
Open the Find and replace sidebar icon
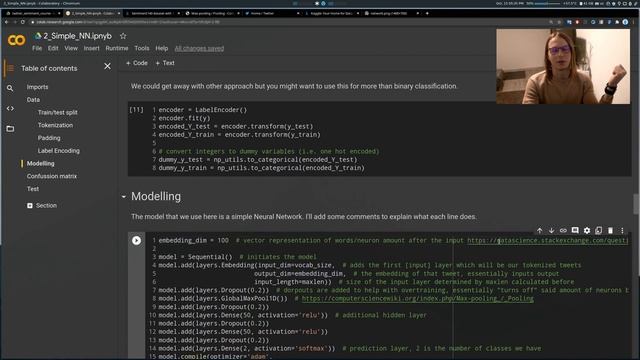(10, 88)
